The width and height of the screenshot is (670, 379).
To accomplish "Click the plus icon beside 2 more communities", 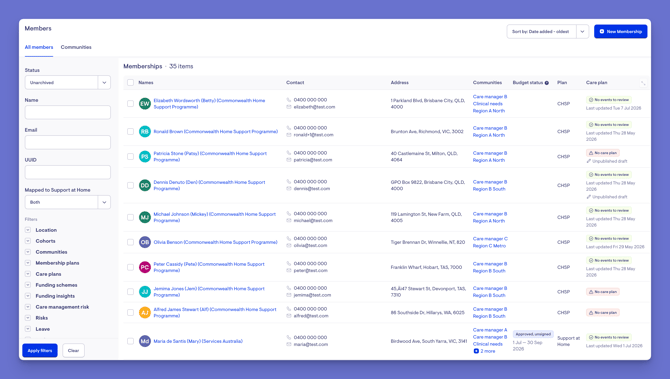I will coord(476,351).
